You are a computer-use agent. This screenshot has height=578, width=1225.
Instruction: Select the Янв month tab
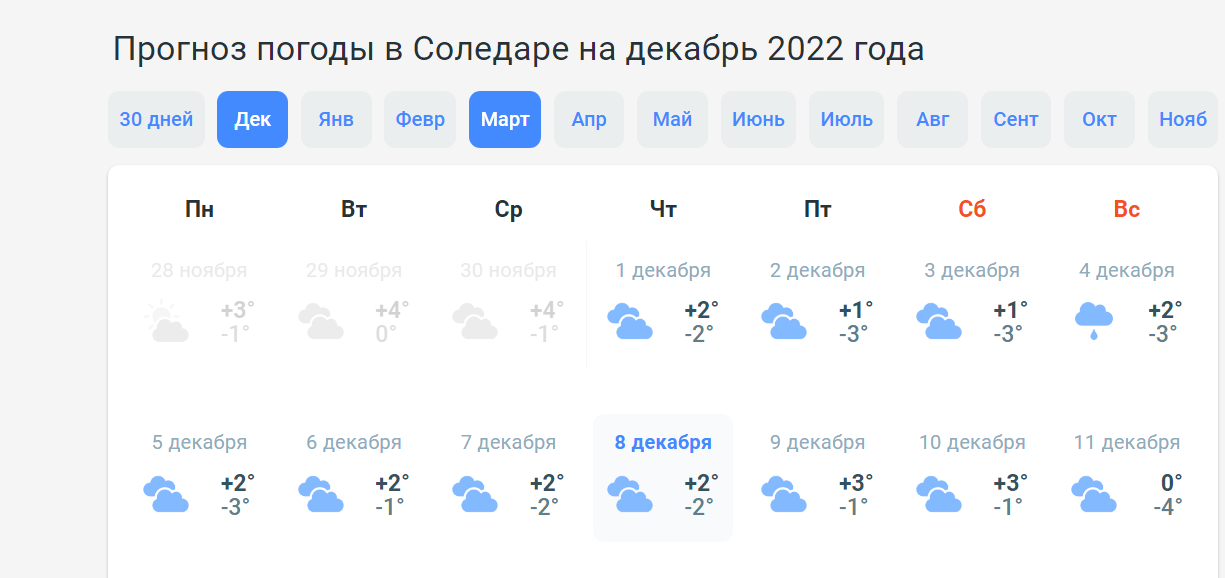pyautogui.click(x=336, y=120)
